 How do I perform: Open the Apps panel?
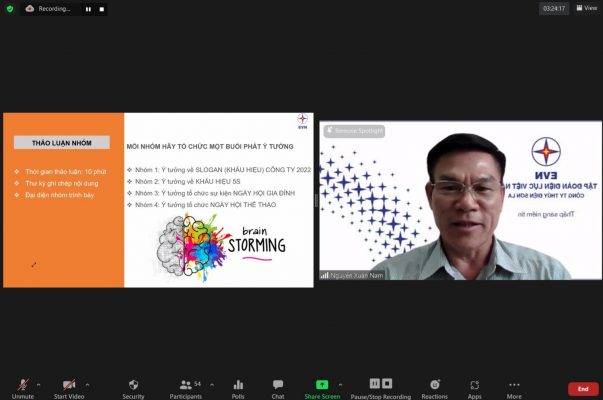[475, 387]
